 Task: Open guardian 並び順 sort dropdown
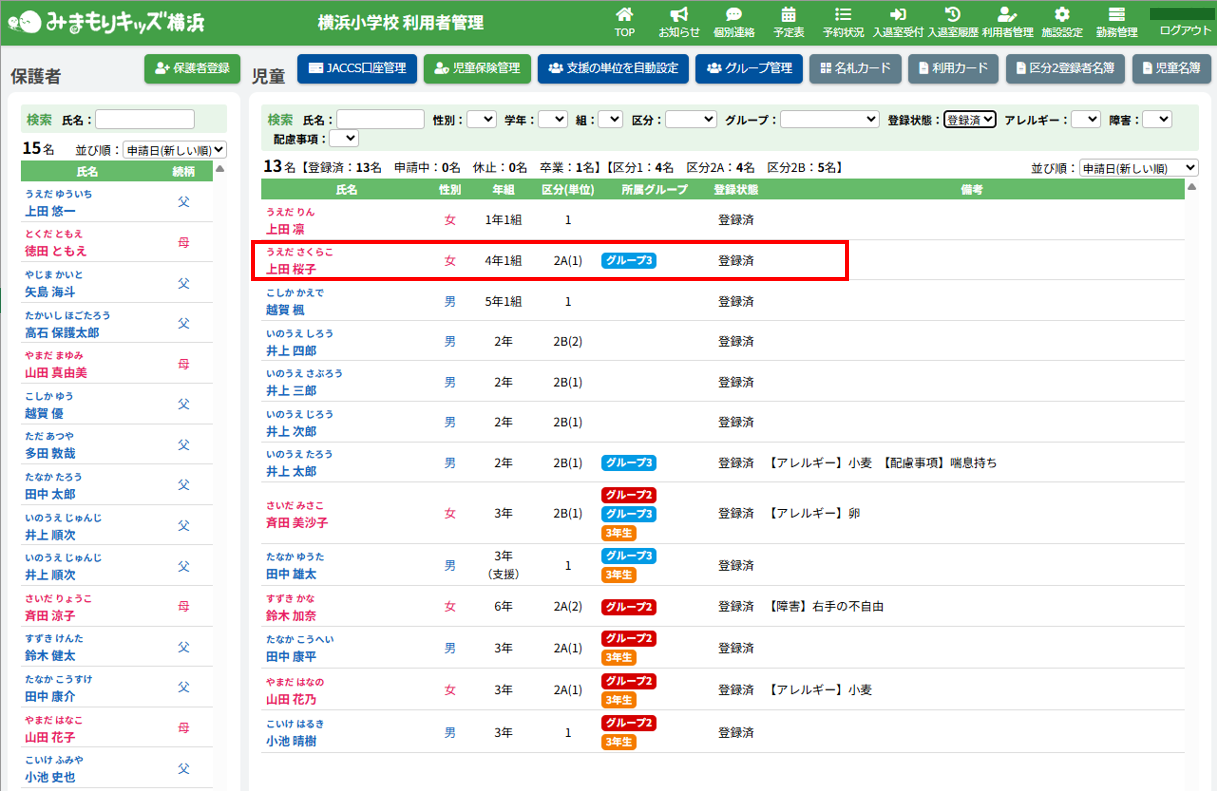[174, 150]
